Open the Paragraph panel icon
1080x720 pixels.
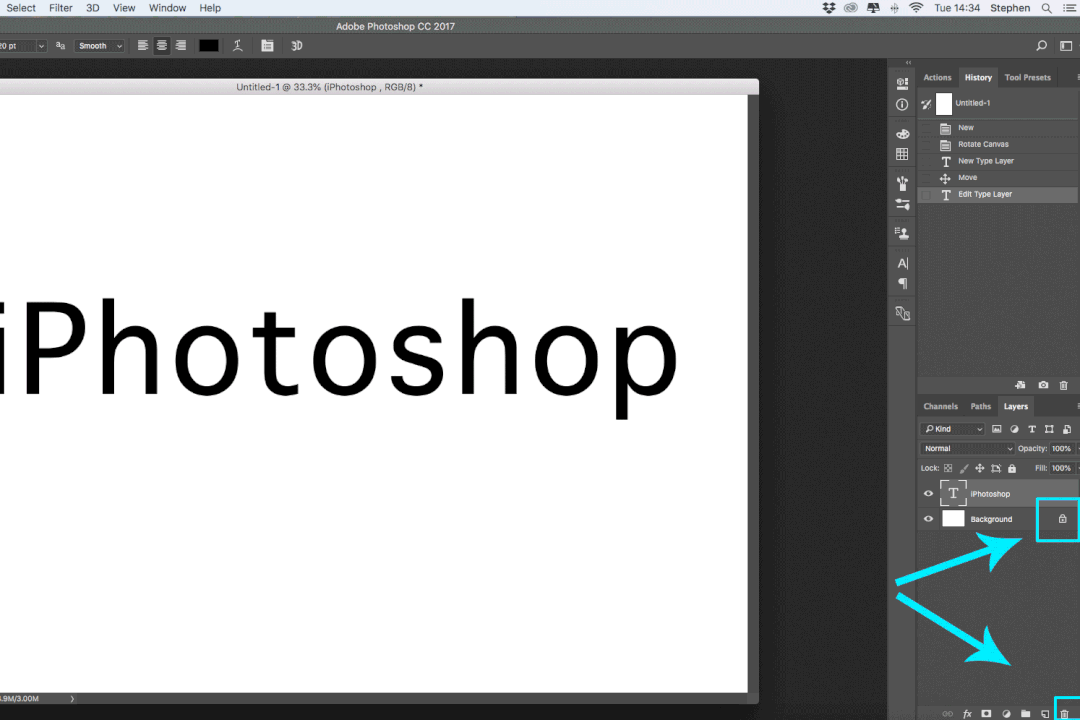pos(902,284)
